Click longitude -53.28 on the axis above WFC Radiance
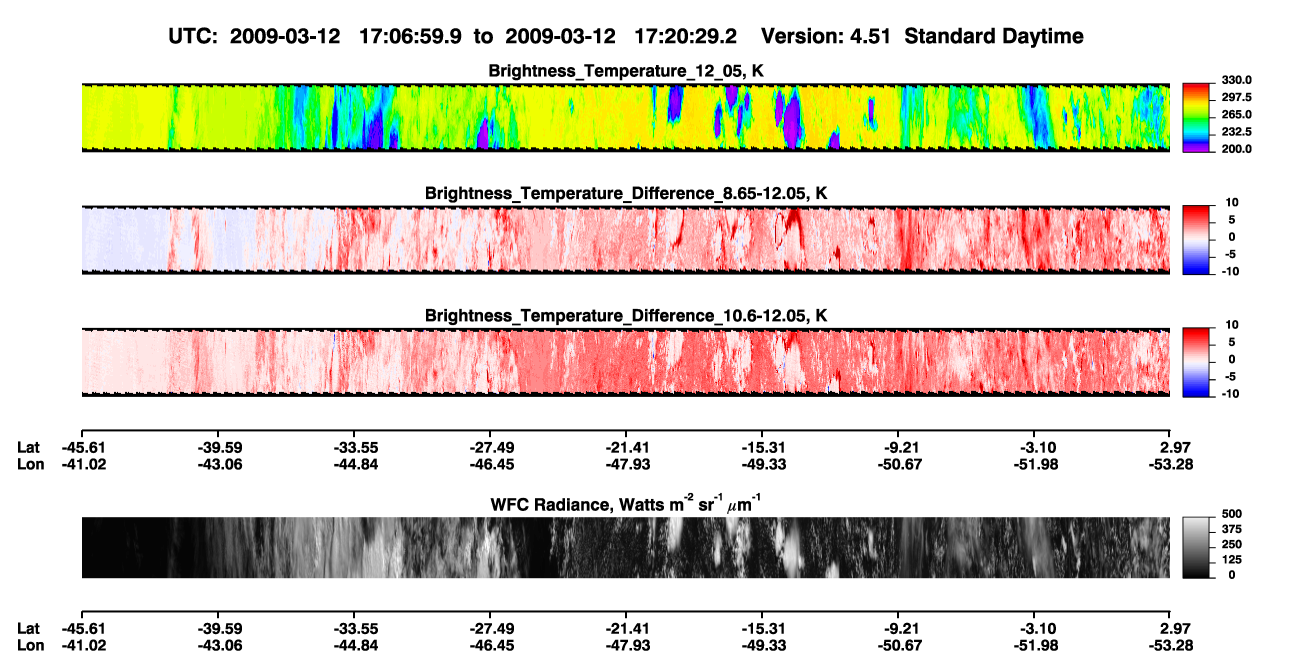Image resolution: width=1300 pixels, height=667 pixels. [x=1170, y=464]
